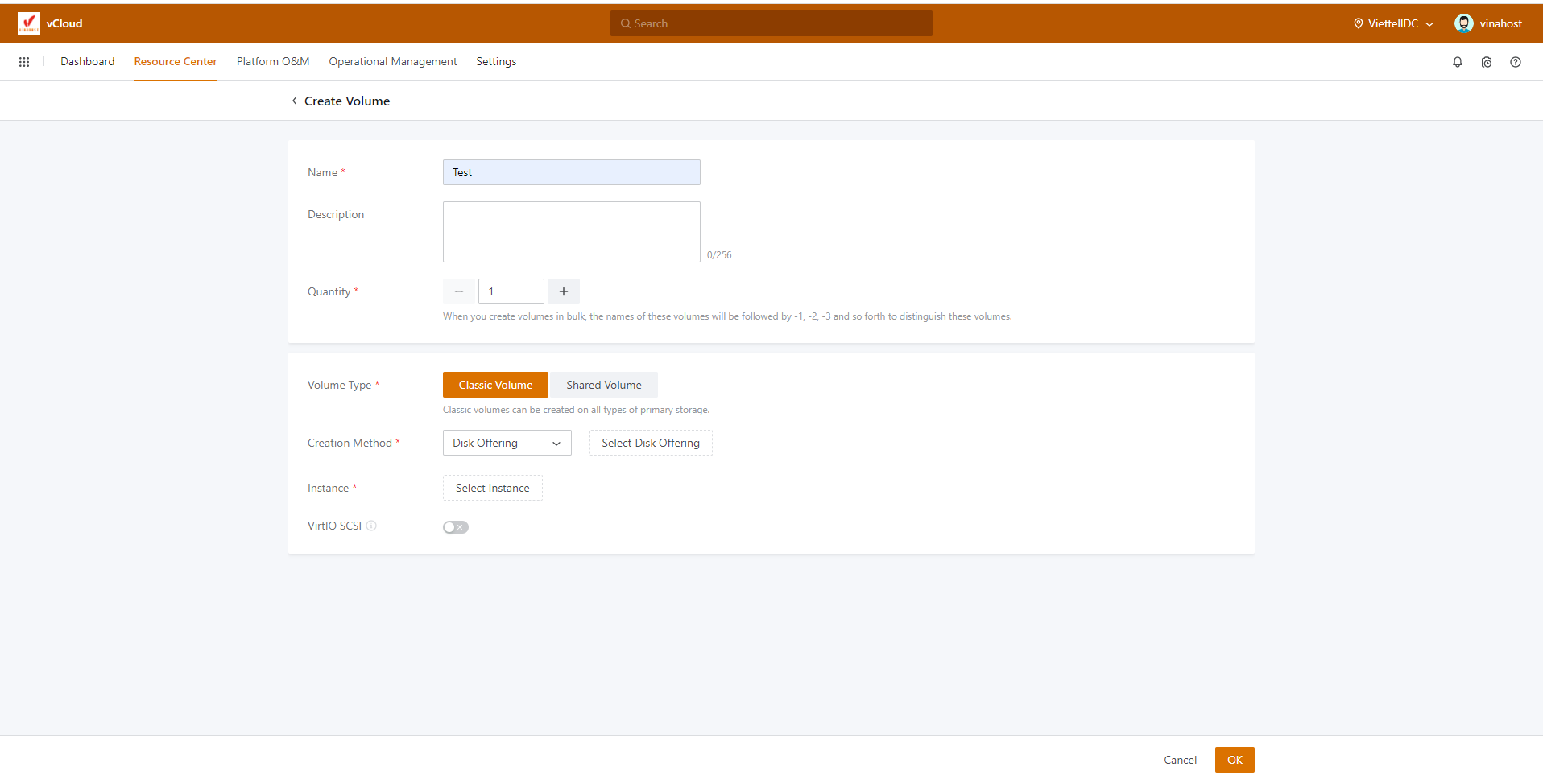The image size is (1543, 784).
Task: Expand the Disk Offering creation method dropdown
Action: (507, 443)
